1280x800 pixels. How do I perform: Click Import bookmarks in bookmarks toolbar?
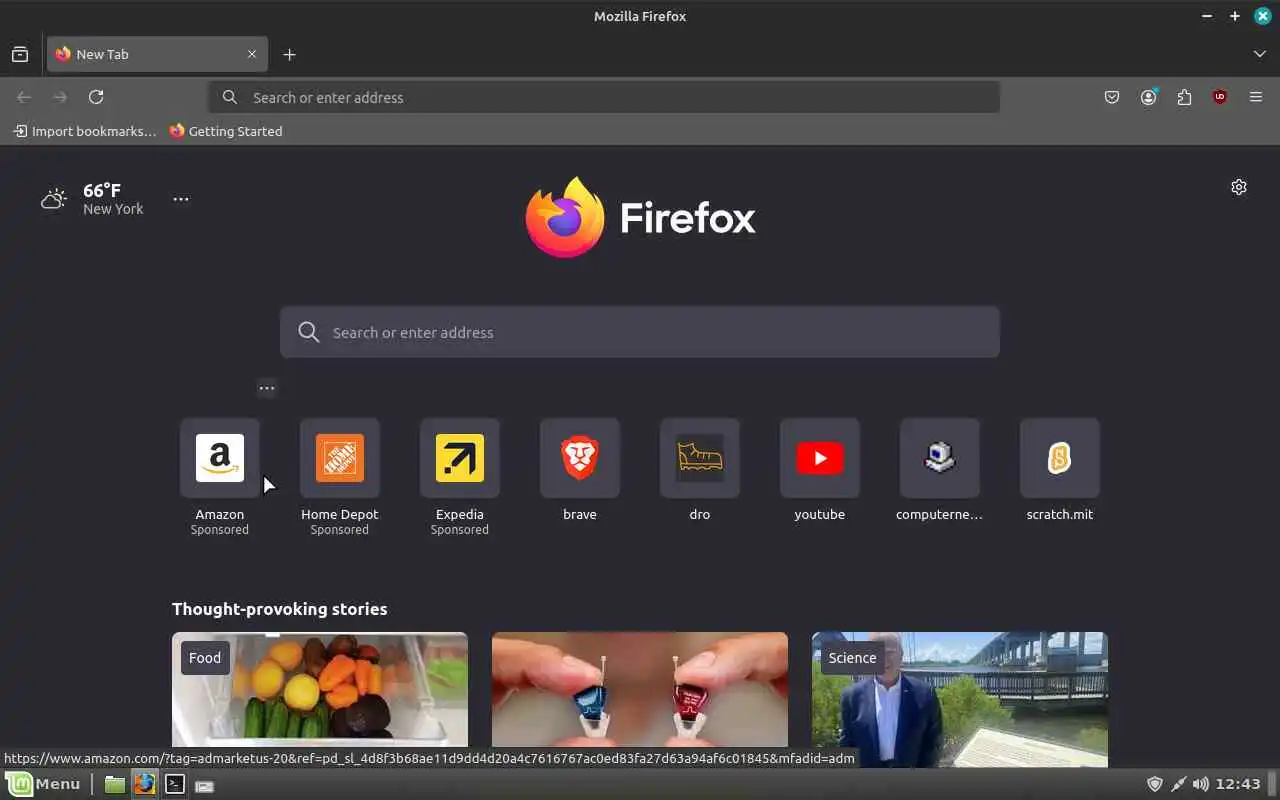point(84,131)
